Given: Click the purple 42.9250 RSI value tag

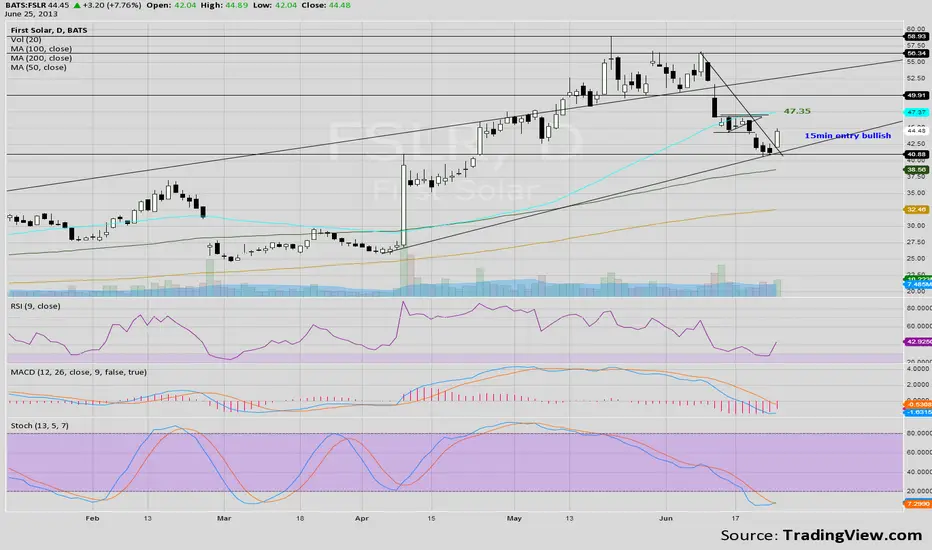Looking at the screenshot, I should [x=918, y=341].
